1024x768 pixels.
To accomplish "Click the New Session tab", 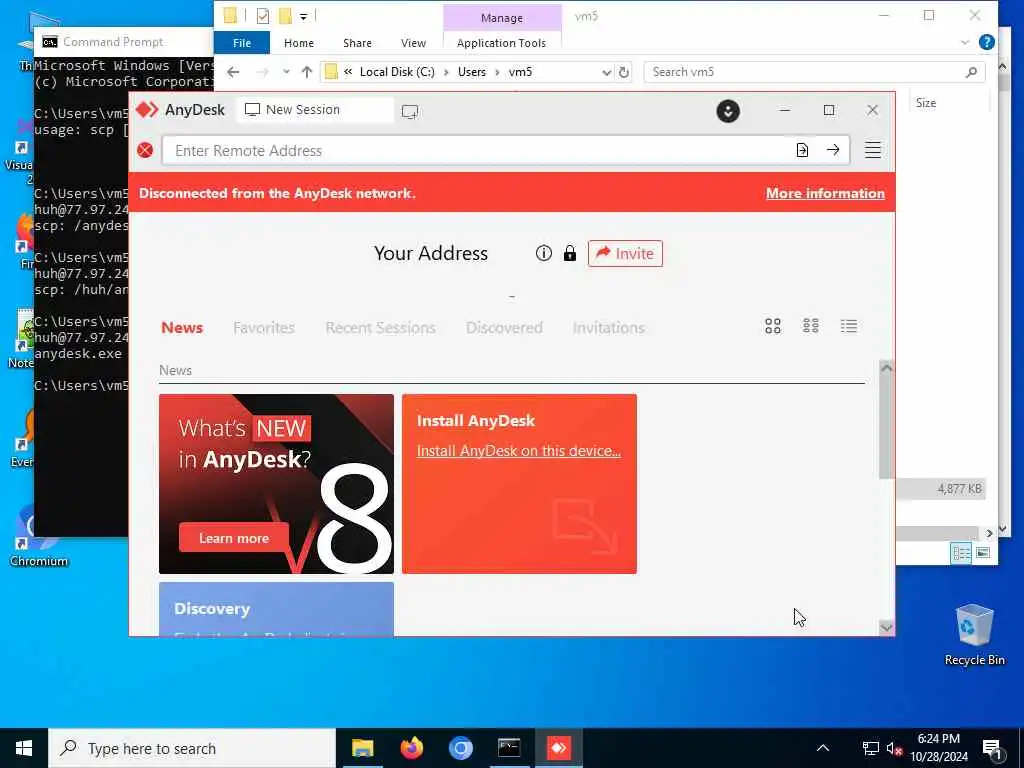I will [x=315, y=110].
